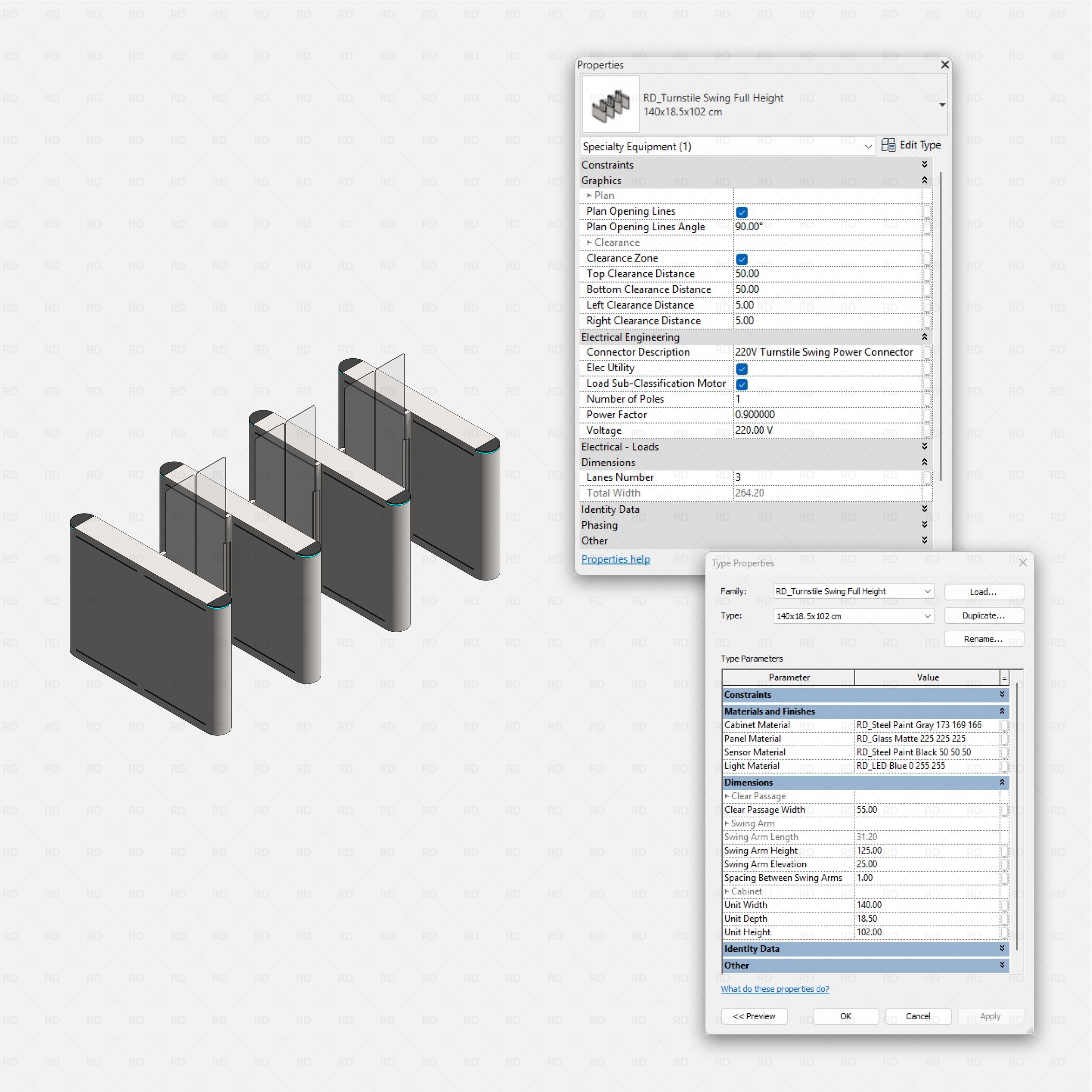The height and width of the screenshot is (1092, 1092).
Task: Click the associate button beside Cabinet Material
Action: pos(1004,725)
